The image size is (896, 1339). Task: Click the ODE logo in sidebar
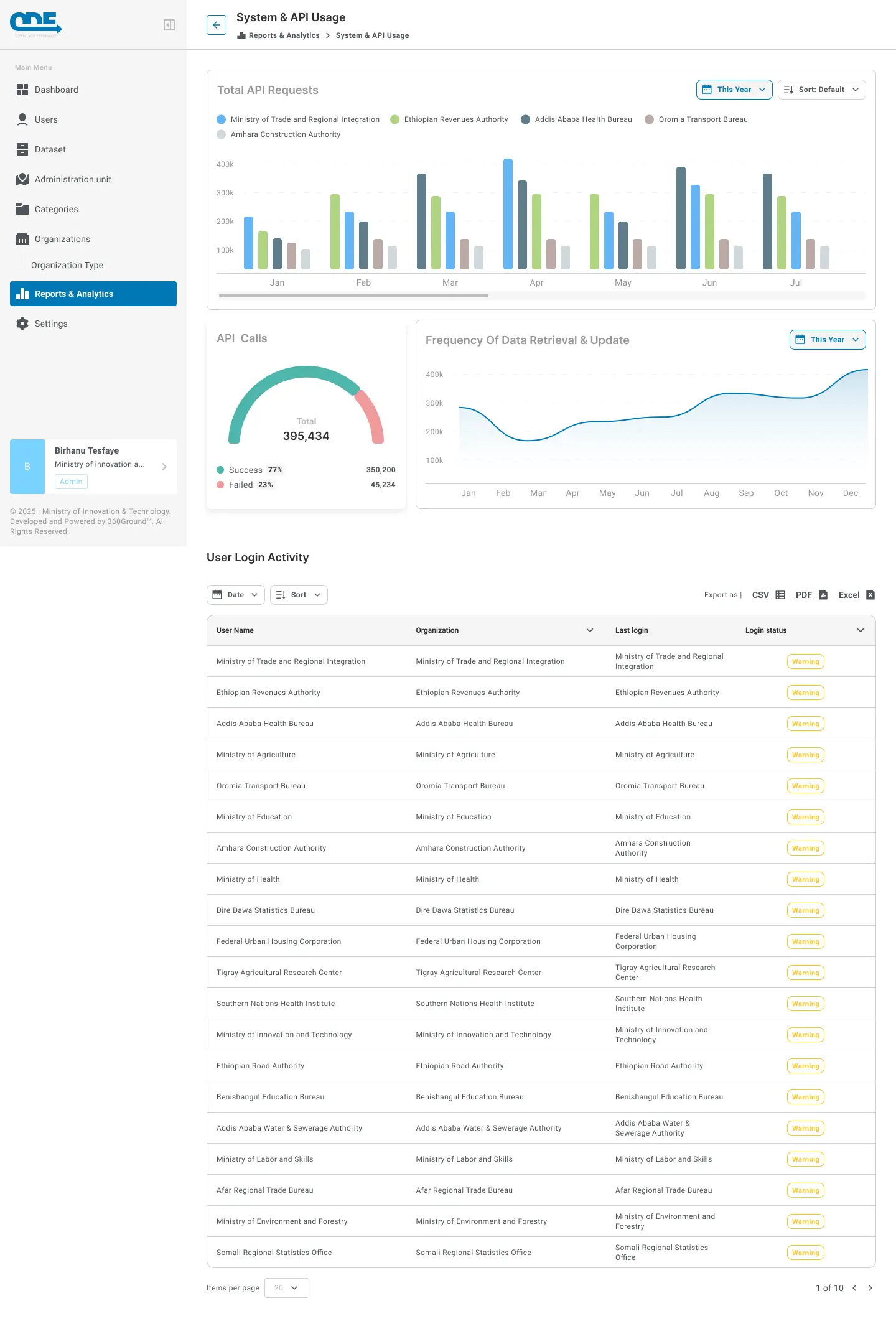pyautogui.click(x=36, y=24)
